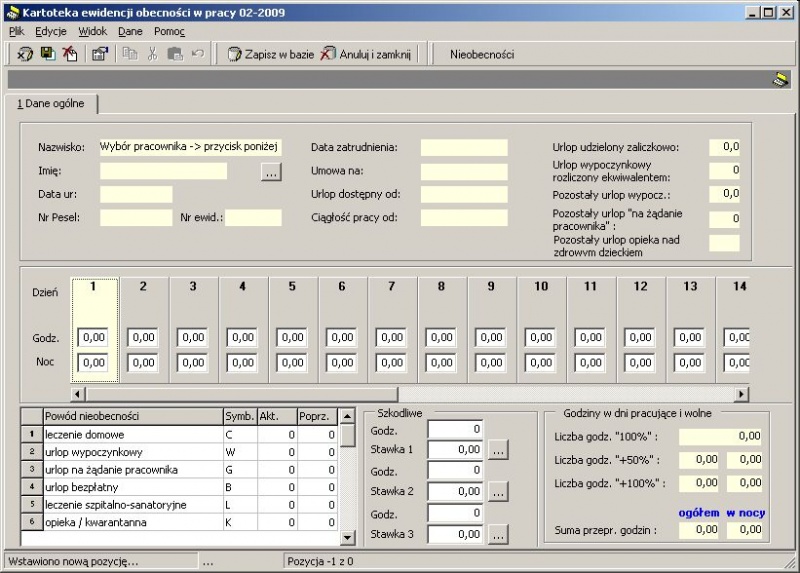The height and width of the screenshot is (573, 800).
Task: Click the Noc field for day 8
Action: [441, 363]
